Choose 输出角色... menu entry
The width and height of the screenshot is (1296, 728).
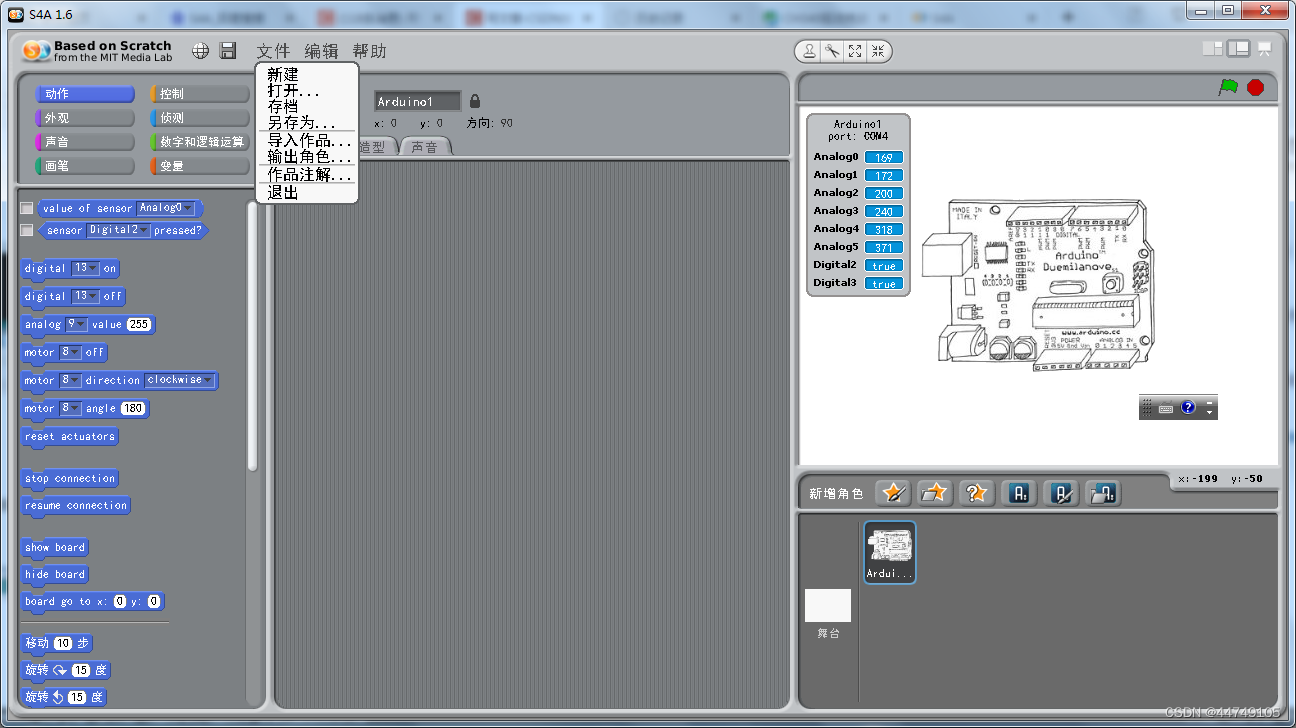[307, 157]
